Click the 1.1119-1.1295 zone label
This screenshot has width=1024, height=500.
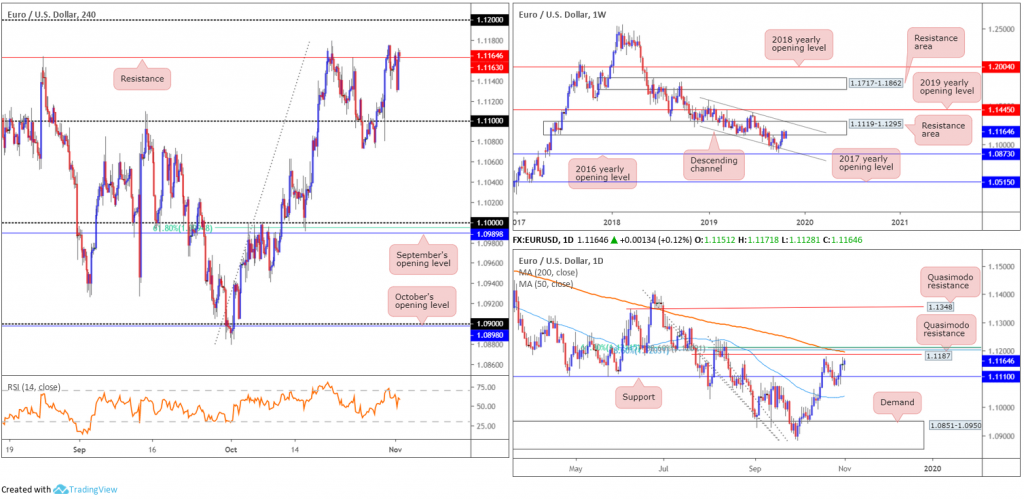coord(874,123)
